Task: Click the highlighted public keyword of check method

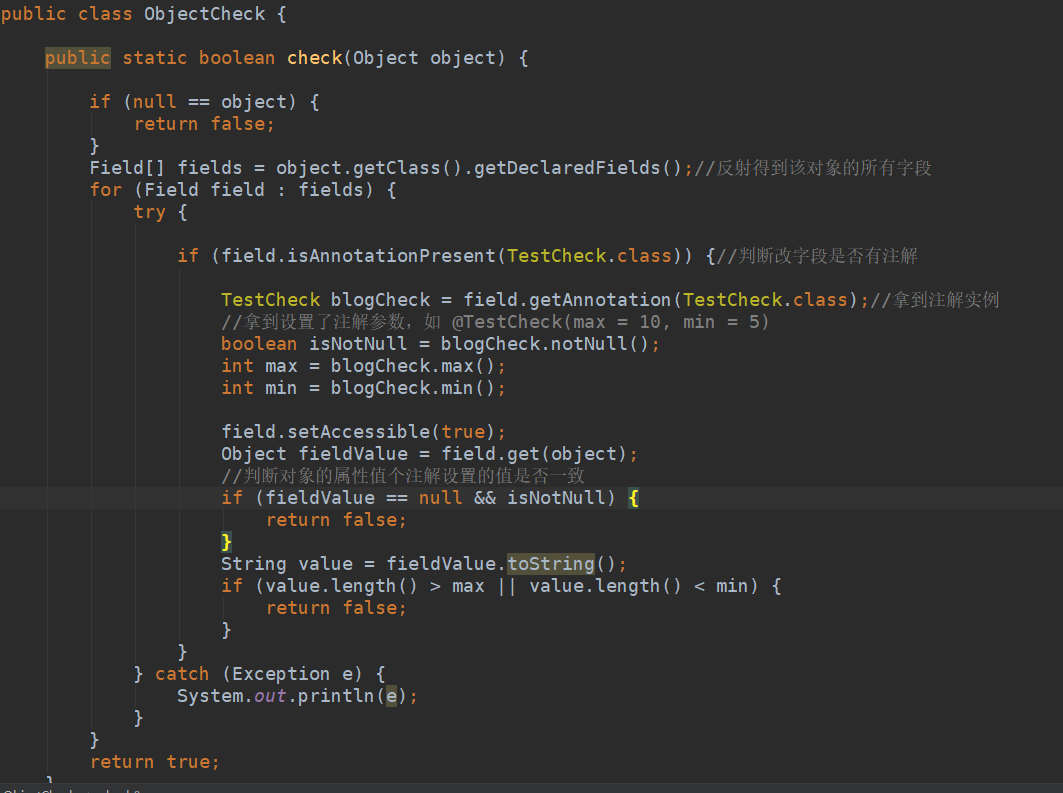Action: [77, 58]
